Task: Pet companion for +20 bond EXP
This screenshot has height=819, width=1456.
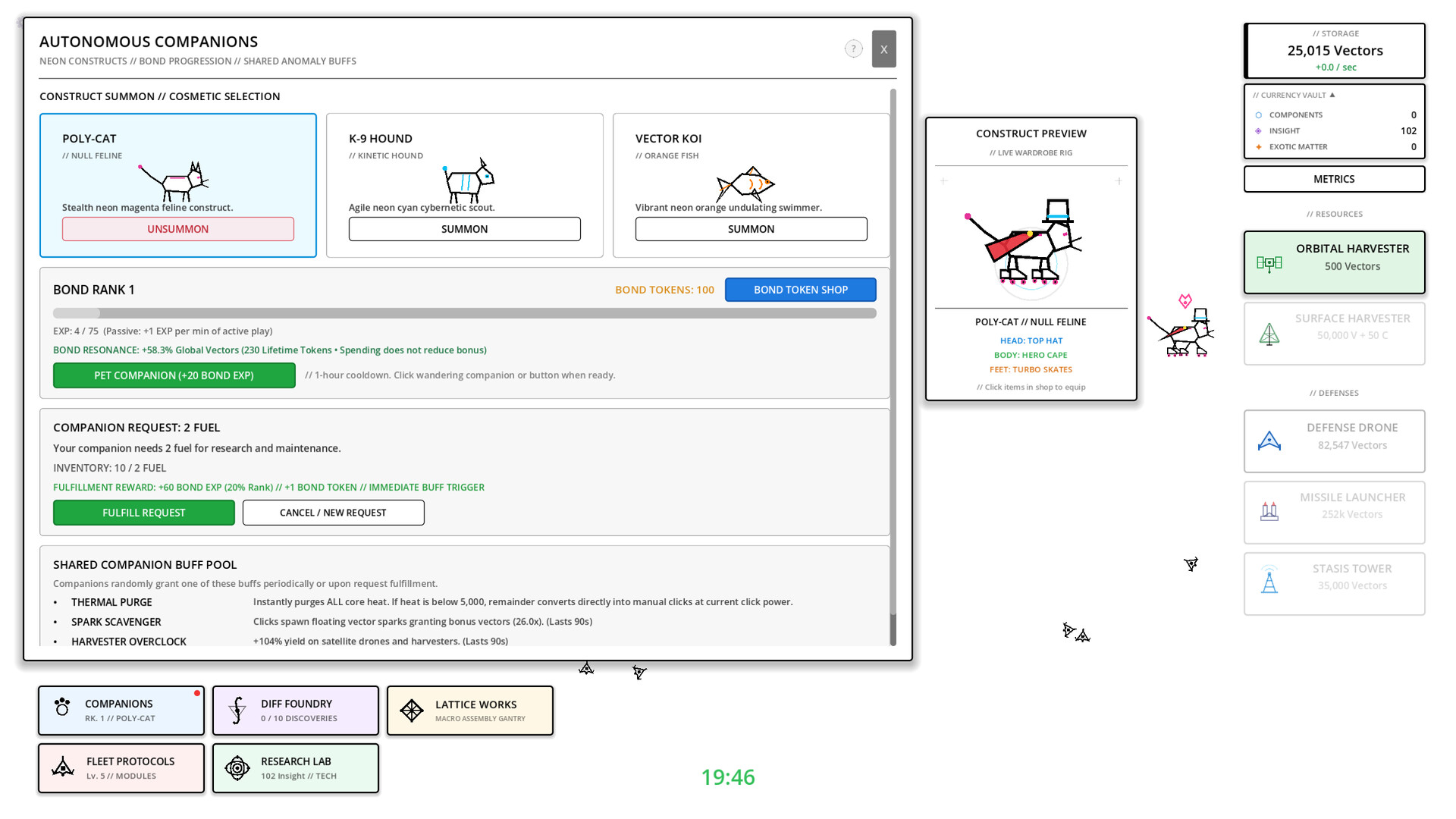Action: (174, 375)
